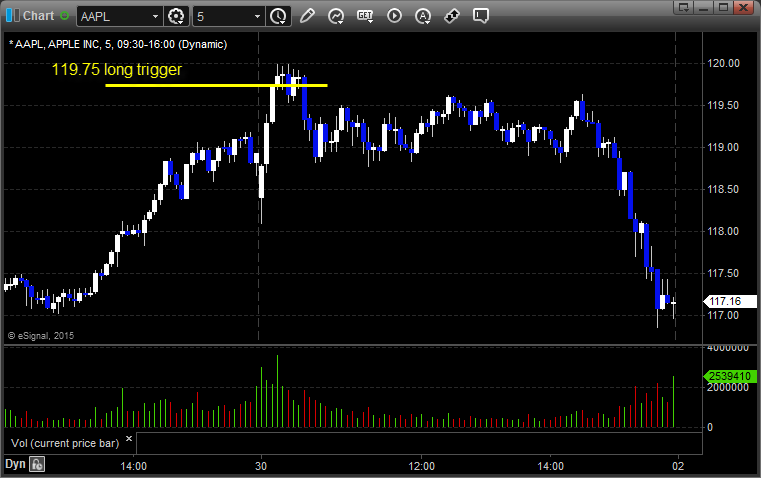The width and height of the screenshot is (761, 478).
Task: Toggle the Dyn scaling lock icon
Action: pos(37,464)
